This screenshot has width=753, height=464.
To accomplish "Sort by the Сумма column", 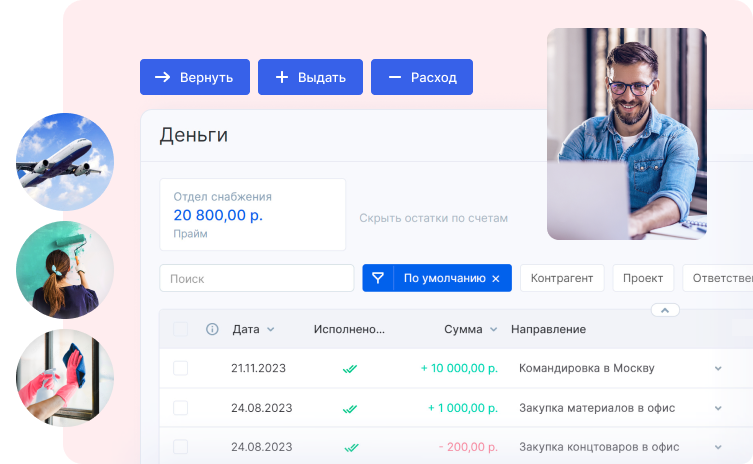I will 470,329.
